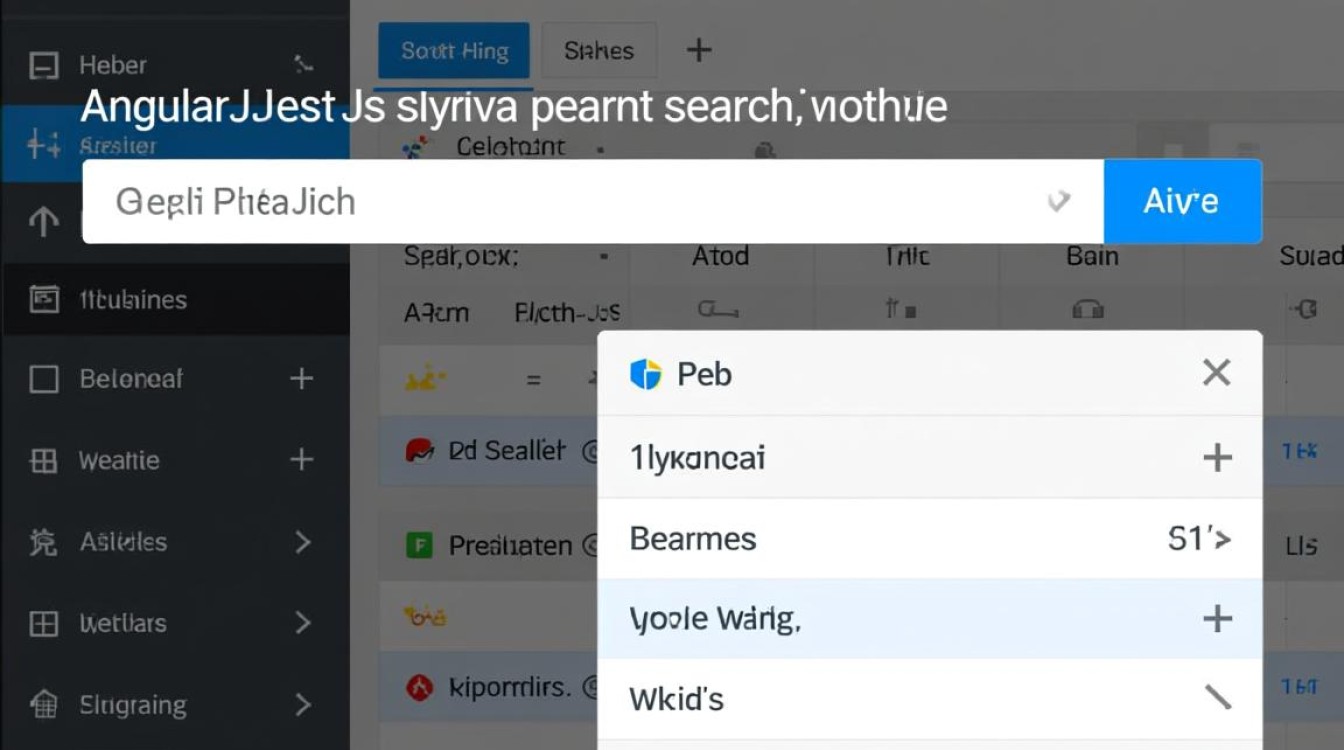
Task: Click the Singraing building icon in sidebar
Action: 44,705
